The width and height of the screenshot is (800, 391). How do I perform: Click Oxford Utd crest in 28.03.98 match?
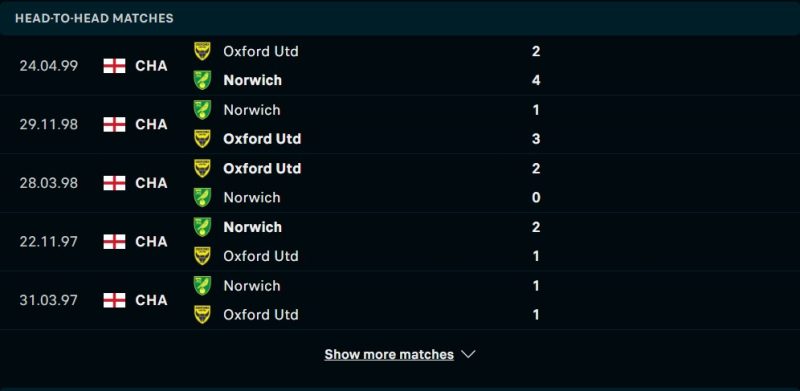pos(202,168)
